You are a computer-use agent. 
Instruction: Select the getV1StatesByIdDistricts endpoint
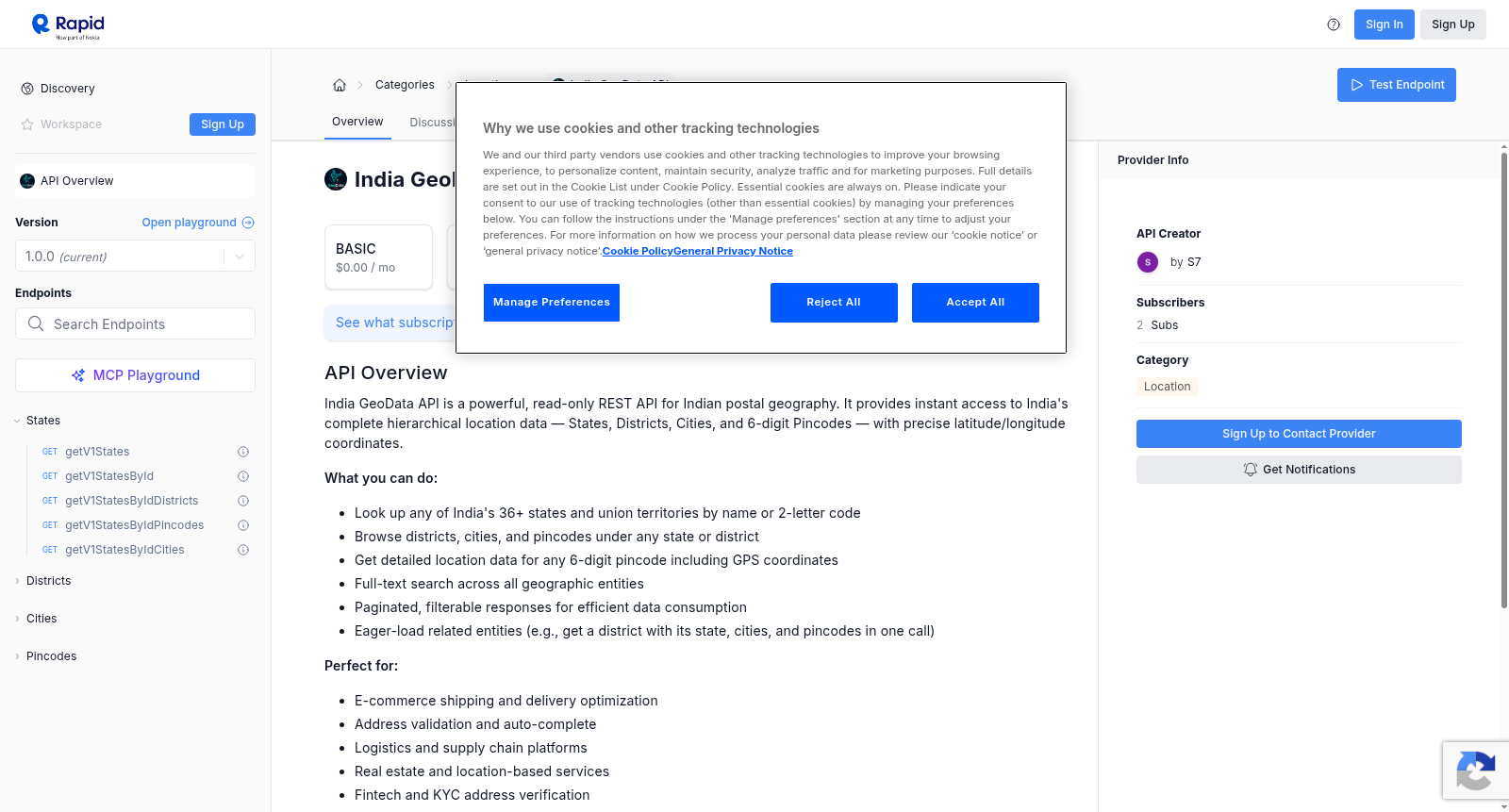[x=132, y=501]
